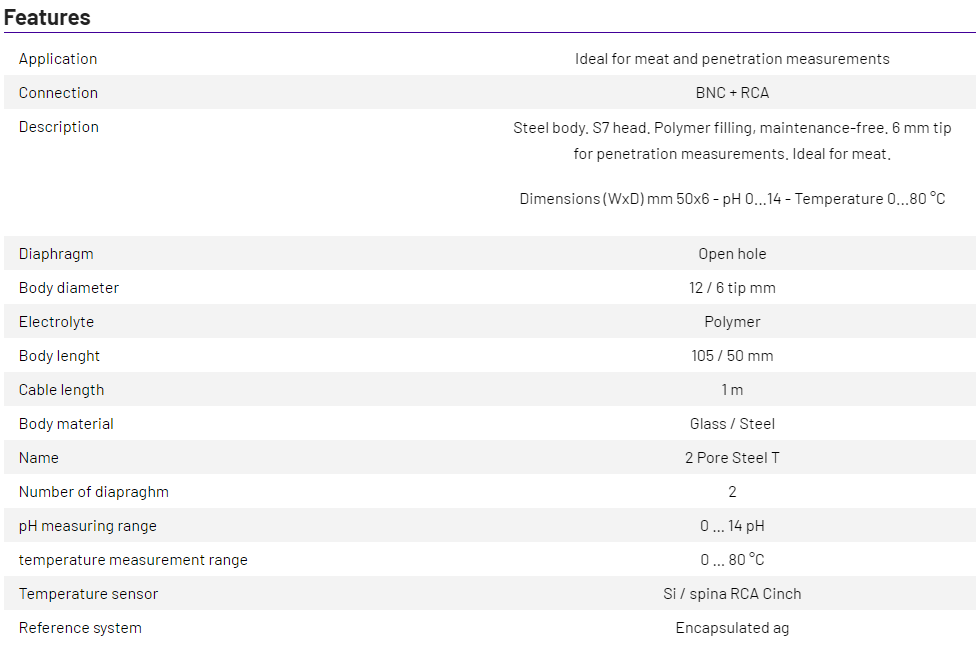Viewport: 979px width, 645px height.
Task: Click the Cable length label
Action: click(x=61, y=390)
